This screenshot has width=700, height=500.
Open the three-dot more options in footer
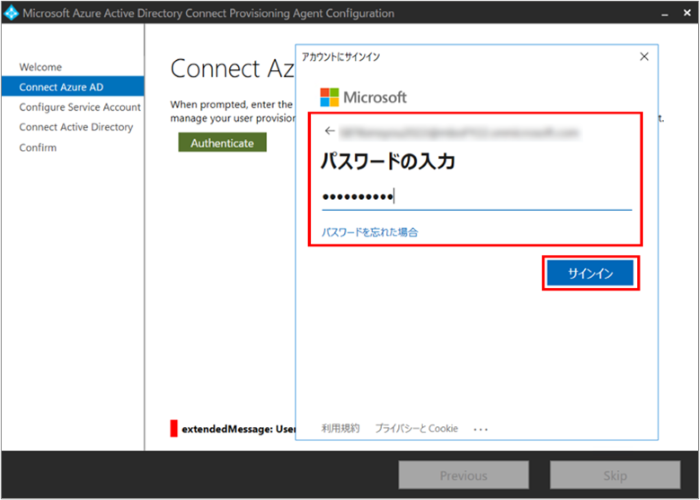tap(481, 429)
